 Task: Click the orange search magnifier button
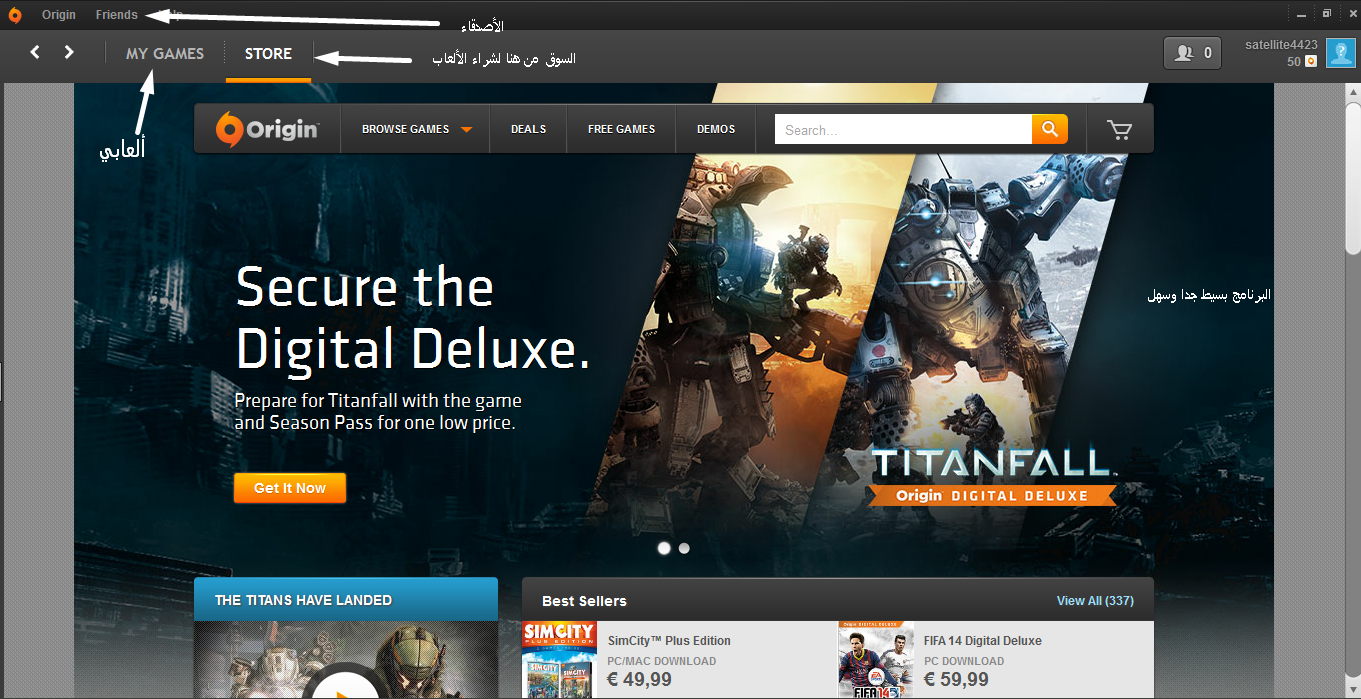(x=1050, y=129)
